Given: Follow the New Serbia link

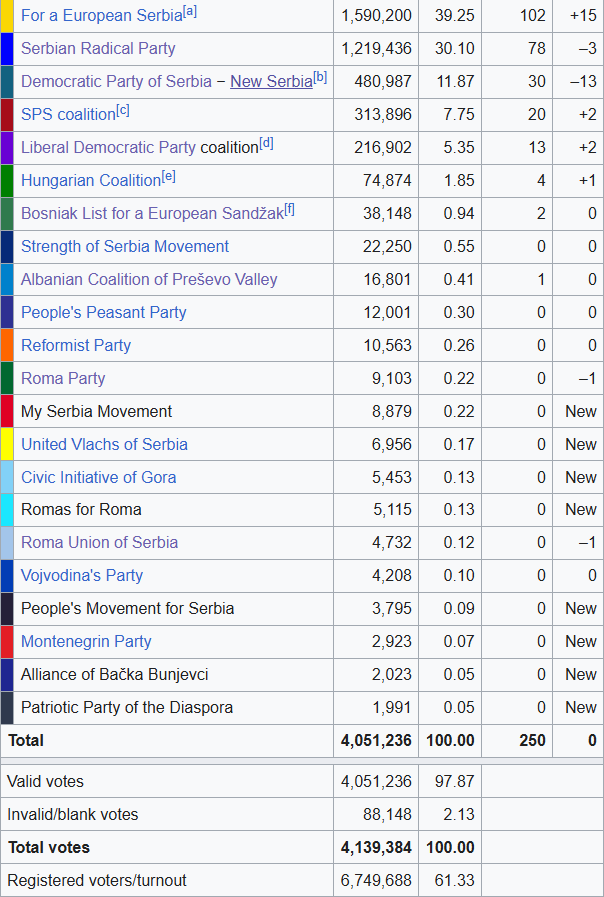Looking at the screenshot, I should pyautogui.click(x=271, y=81).
